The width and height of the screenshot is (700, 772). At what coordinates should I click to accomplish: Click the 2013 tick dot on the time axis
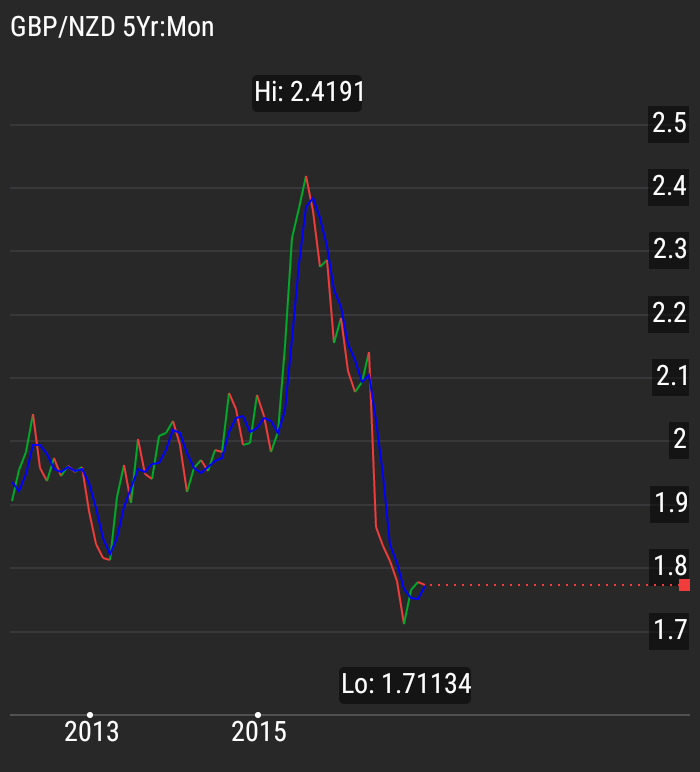tap(90, 715)
